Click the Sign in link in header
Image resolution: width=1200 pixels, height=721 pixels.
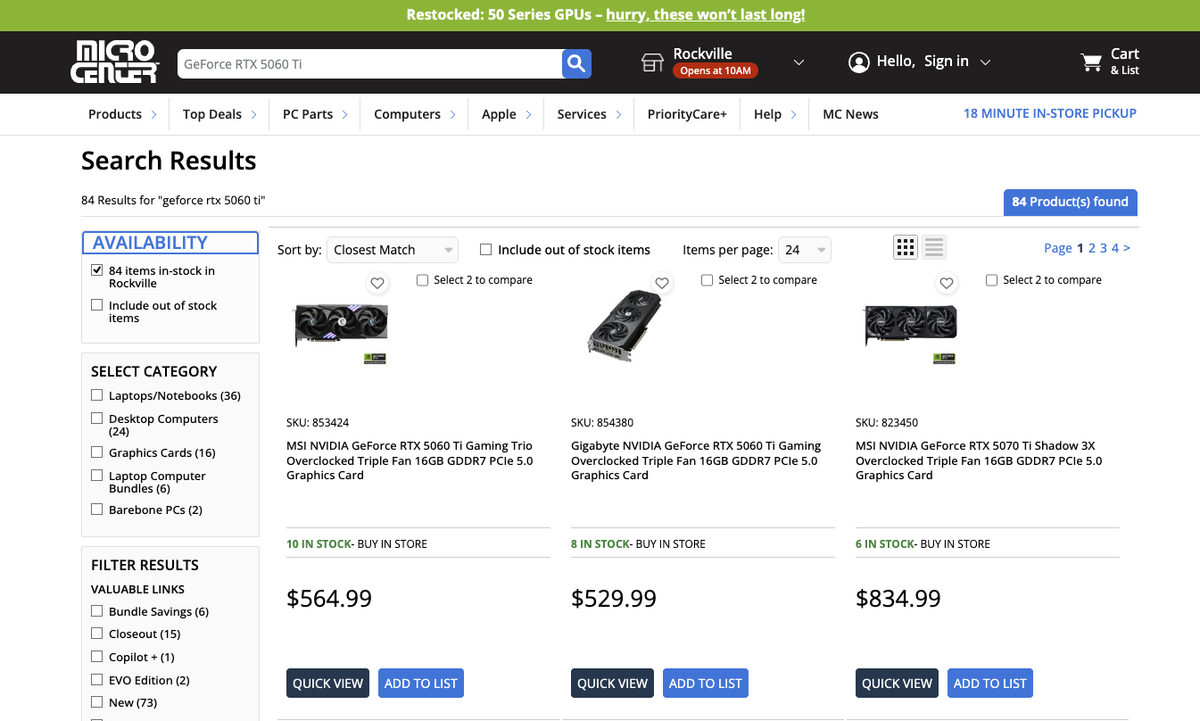[x=946, y=61]
